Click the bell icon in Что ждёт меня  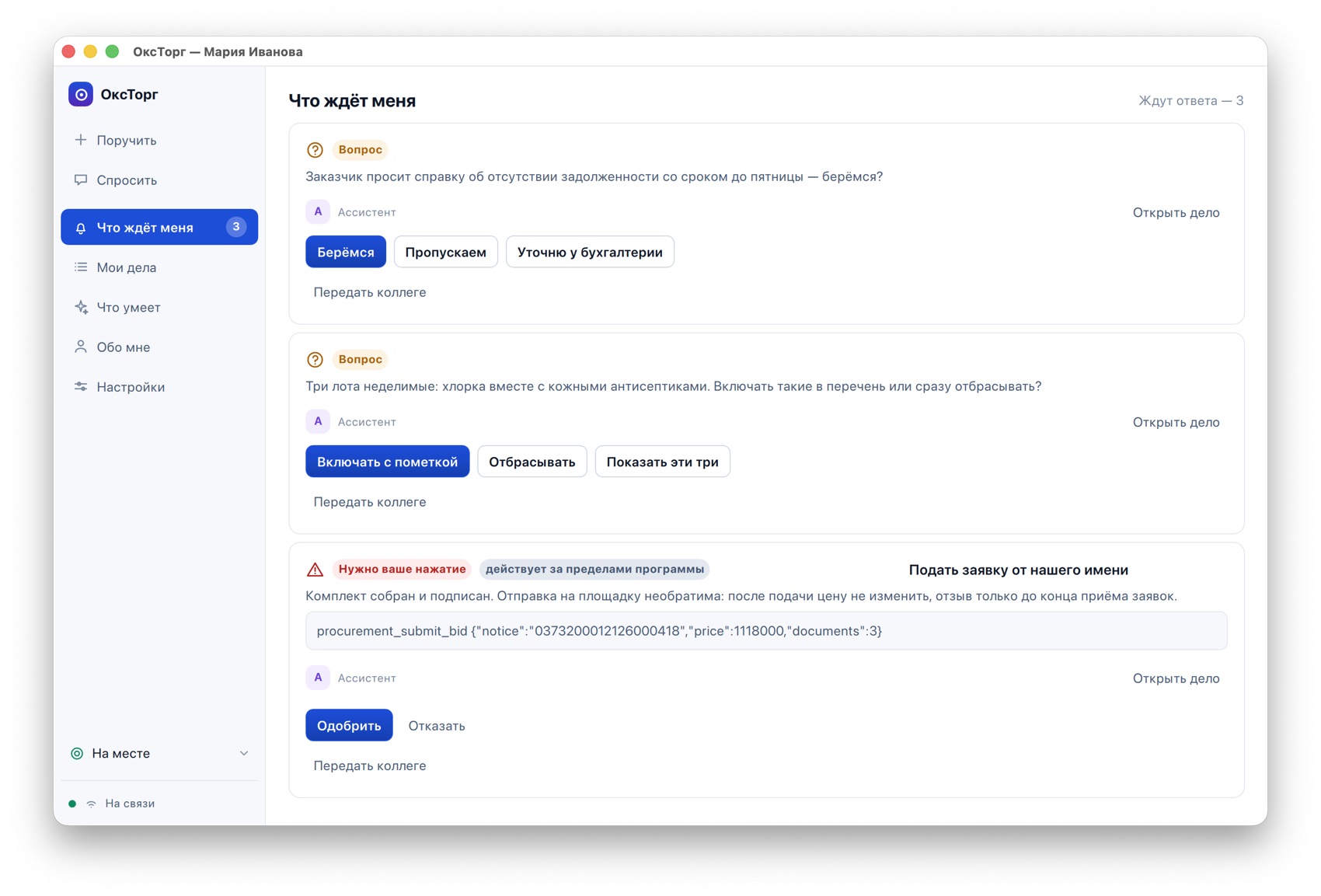(81, 228)
